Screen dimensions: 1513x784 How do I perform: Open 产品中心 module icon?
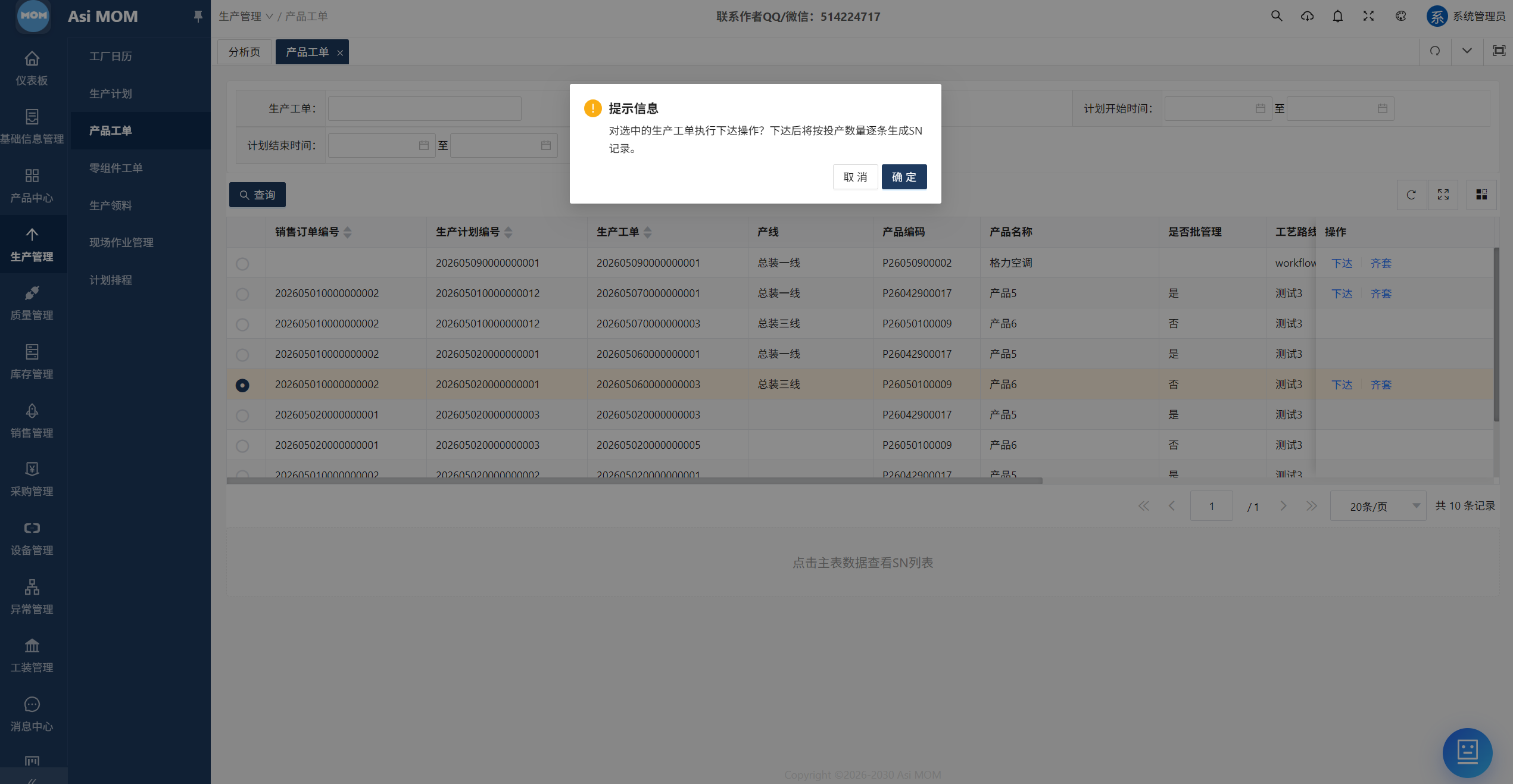coord(32,176)
